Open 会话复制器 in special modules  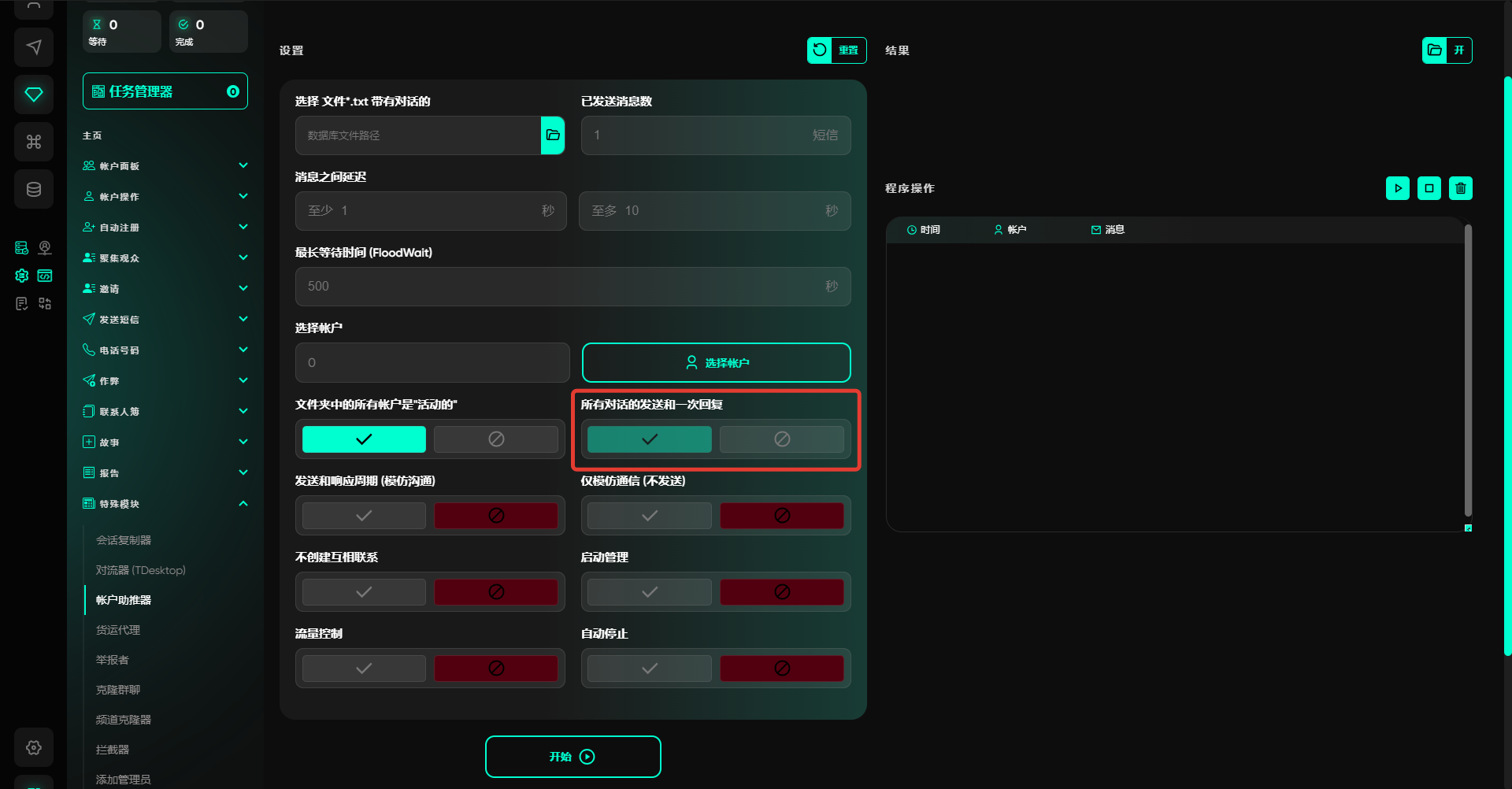click(124, 540)
